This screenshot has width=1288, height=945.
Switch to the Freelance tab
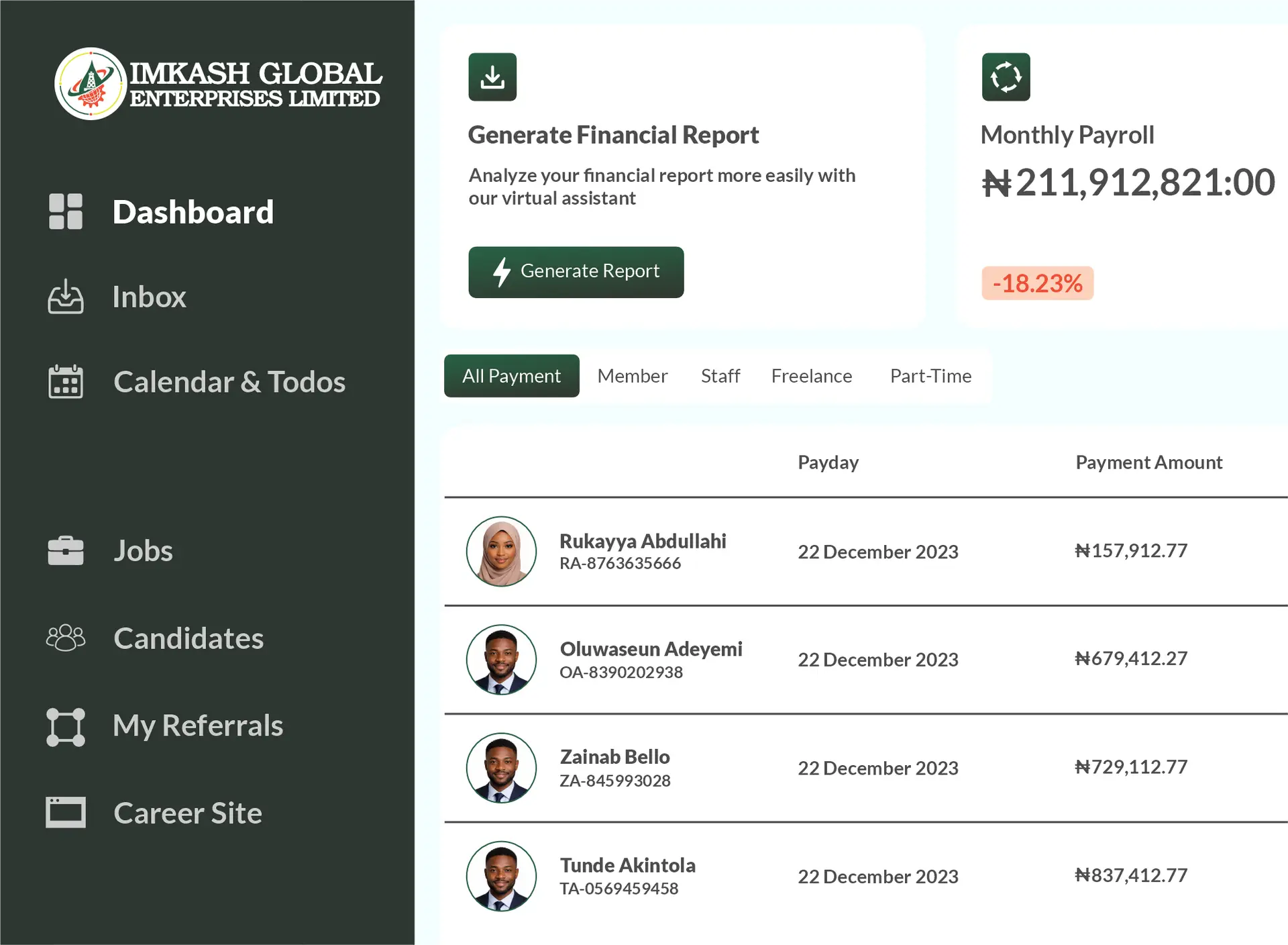(x=811, y=376)
